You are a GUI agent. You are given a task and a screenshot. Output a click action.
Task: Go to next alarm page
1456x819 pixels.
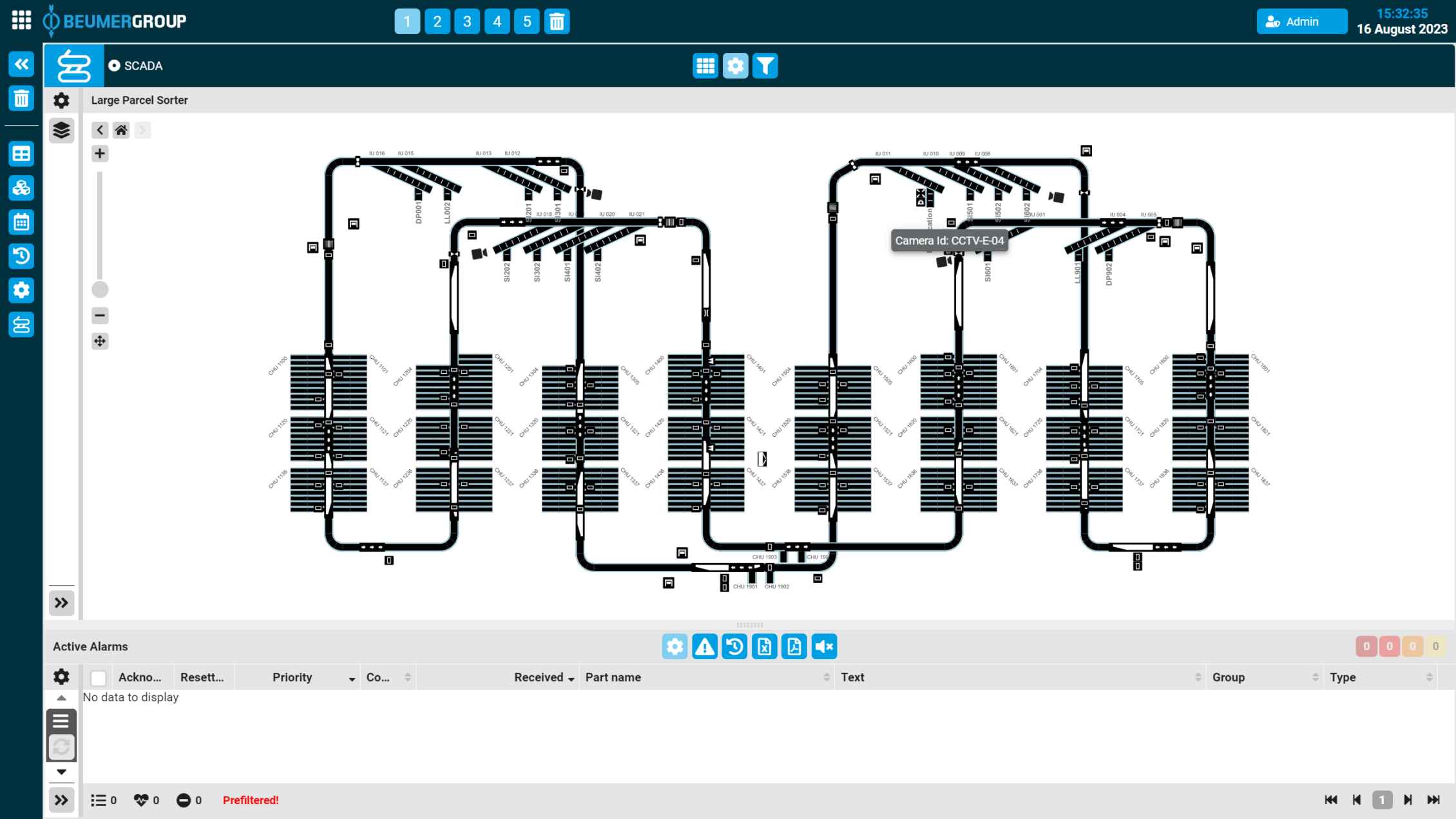pyautogui.click(x=1408, y=800)
